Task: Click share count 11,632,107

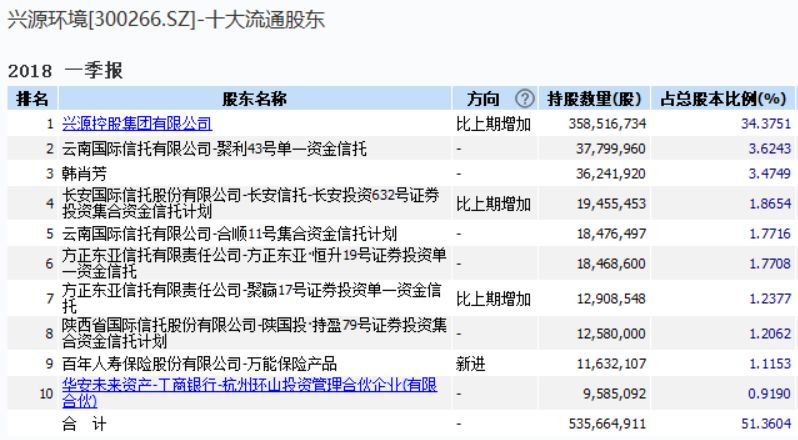Action: [611, 363]
